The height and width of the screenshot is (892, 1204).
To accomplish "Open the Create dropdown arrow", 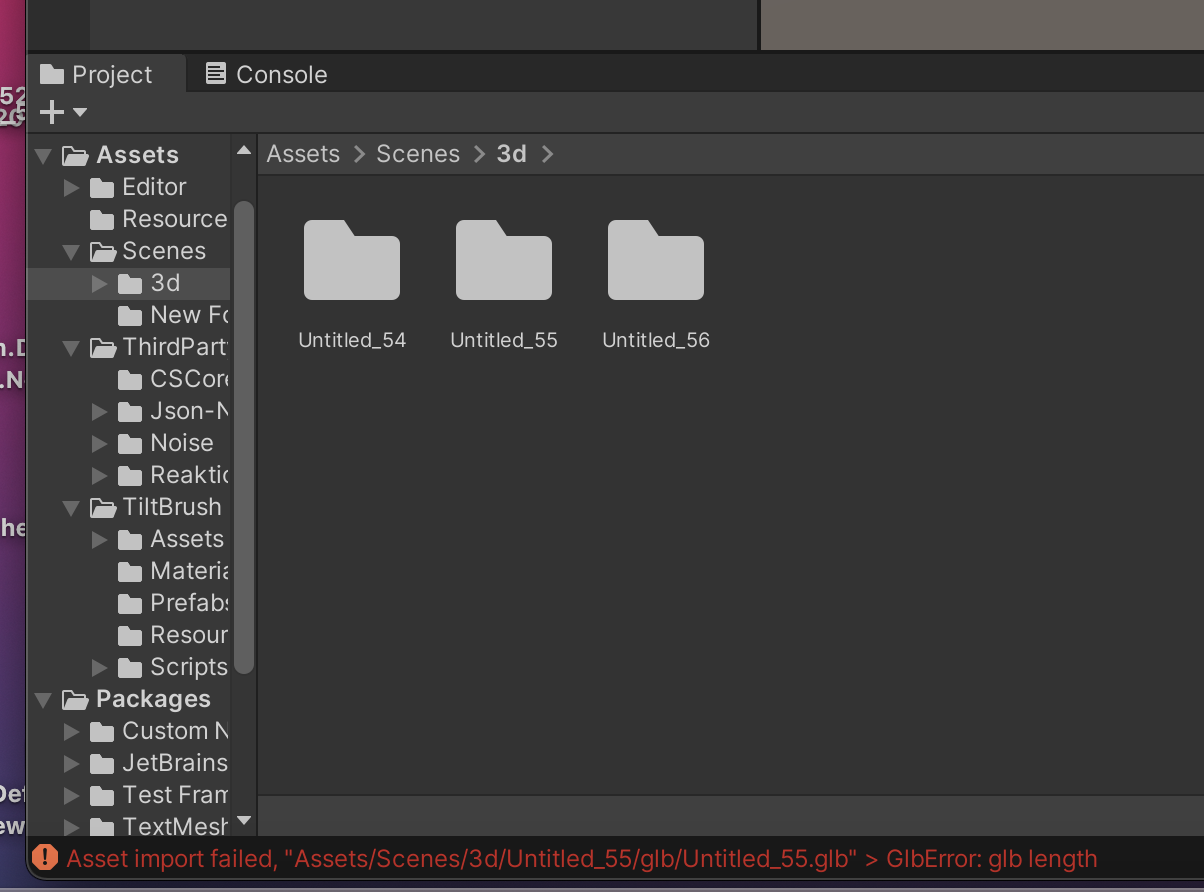I will coord(79,113).
